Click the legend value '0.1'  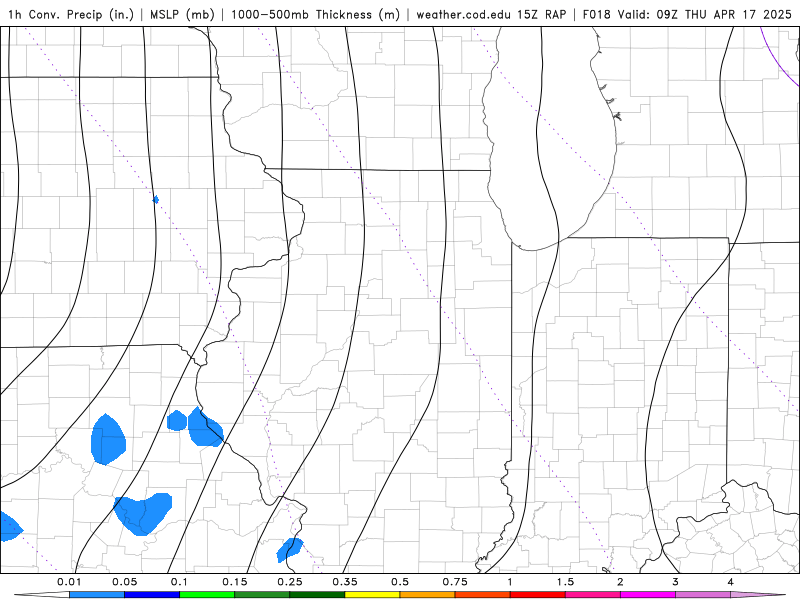click(179, 582)
